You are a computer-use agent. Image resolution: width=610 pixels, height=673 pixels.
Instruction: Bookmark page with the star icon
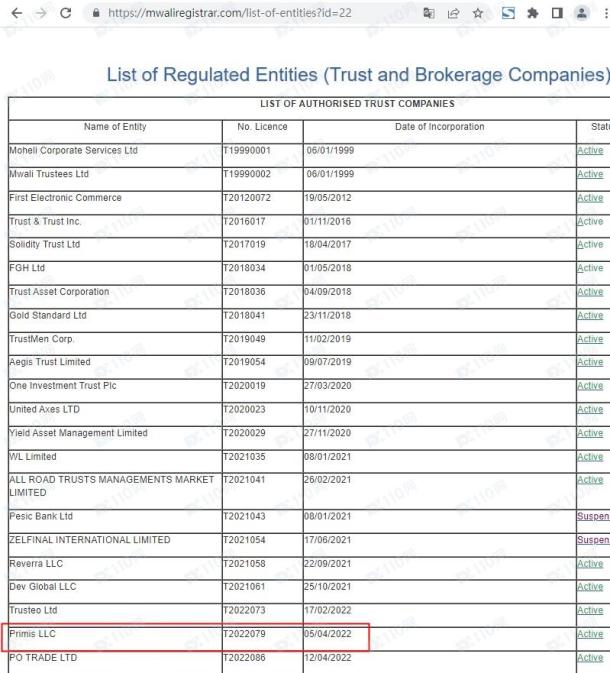pyautogui.click(x=478, y=13)
